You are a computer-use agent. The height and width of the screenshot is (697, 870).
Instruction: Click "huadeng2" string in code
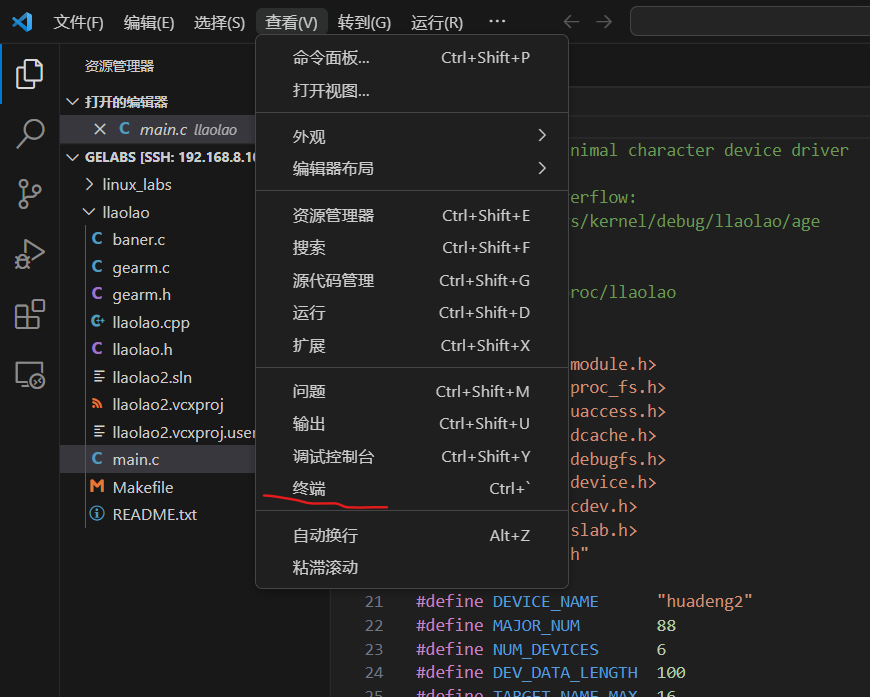tap(705, 601)
